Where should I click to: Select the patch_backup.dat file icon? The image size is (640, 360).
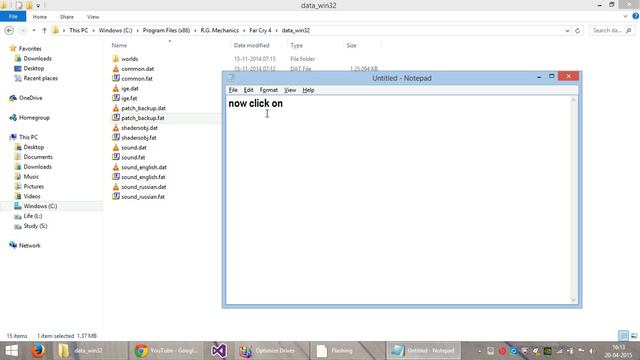[x=116, y=108]
